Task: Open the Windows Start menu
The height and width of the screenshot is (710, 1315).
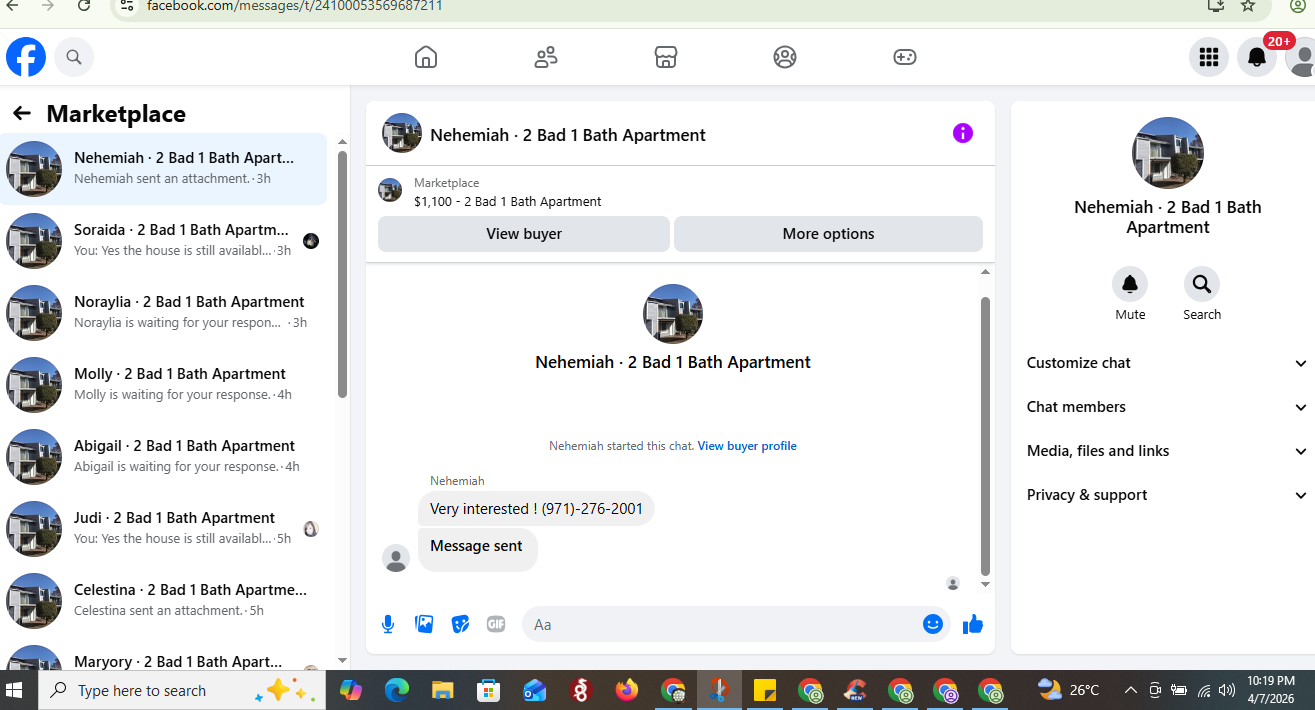Action: 15,690
